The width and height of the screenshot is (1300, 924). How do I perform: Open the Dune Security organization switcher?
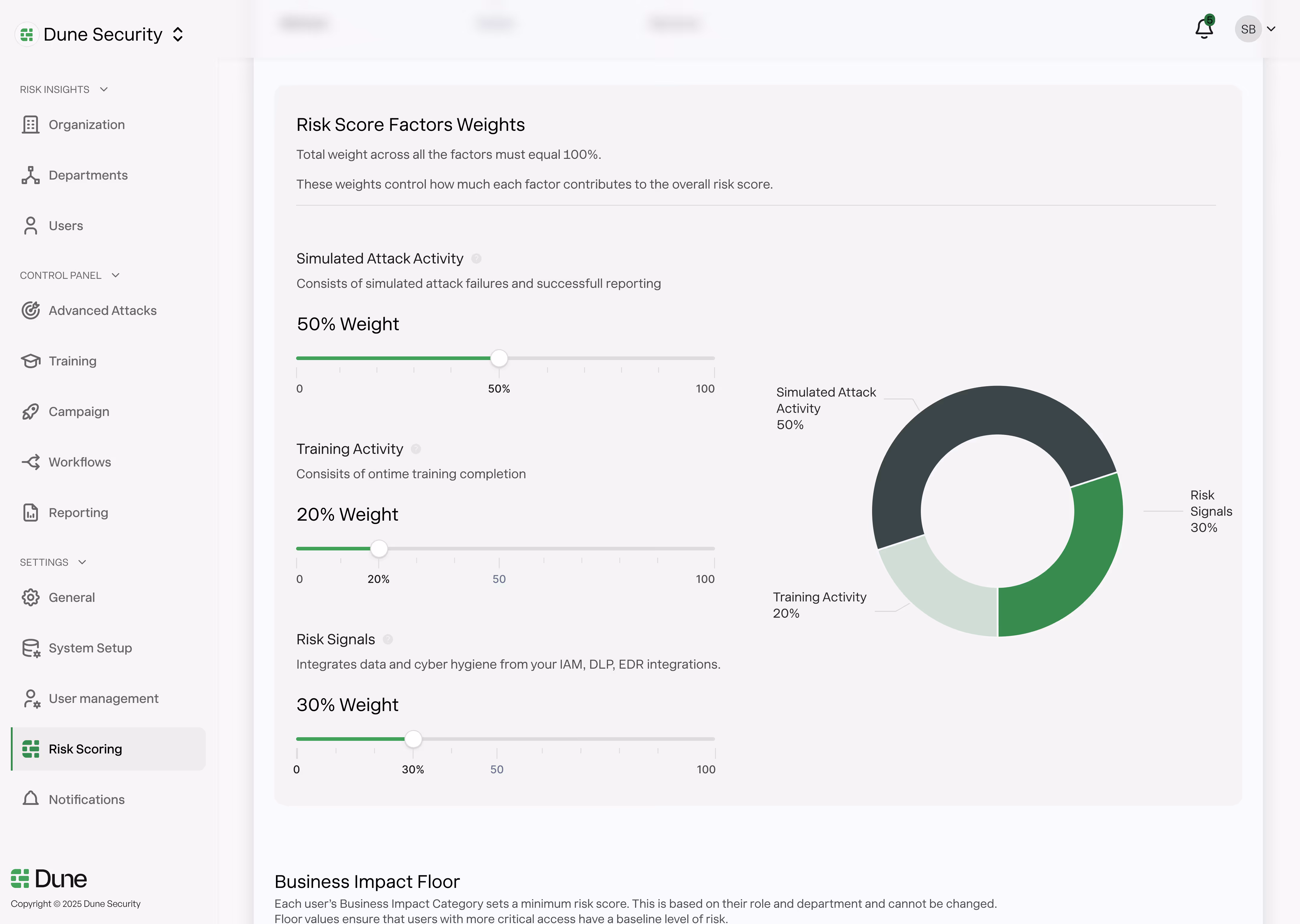click(x=178, y=35)
